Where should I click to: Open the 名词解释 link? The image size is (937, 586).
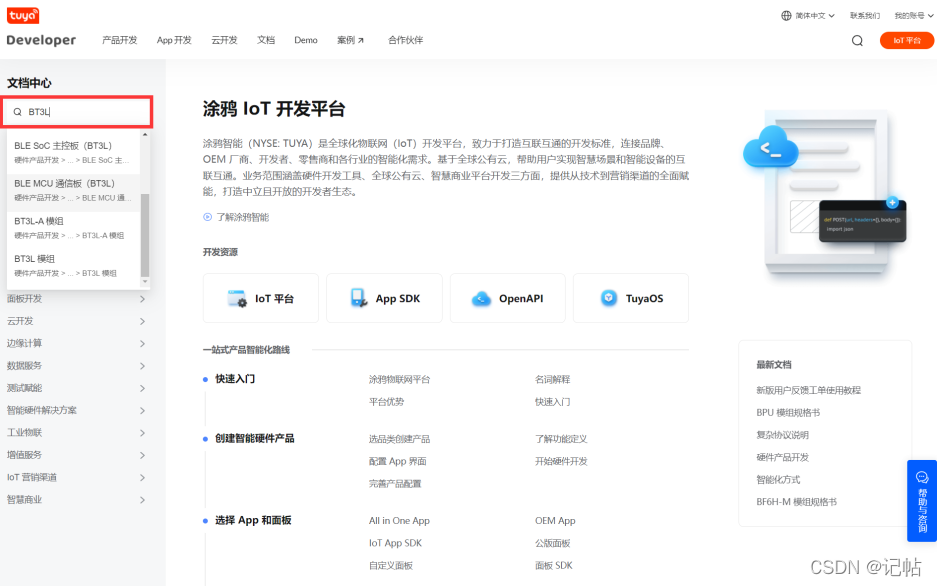(x=552, y=379)
